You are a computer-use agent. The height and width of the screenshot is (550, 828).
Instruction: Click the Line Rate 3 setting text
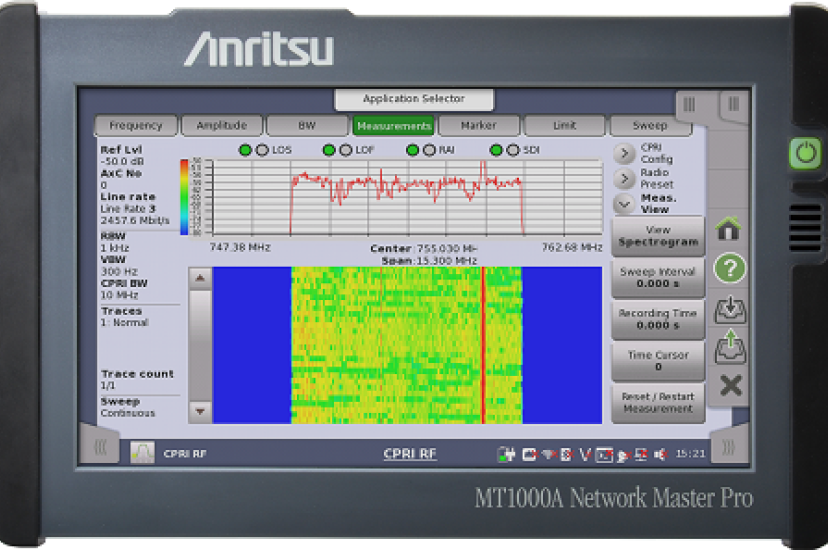[128, 208]
